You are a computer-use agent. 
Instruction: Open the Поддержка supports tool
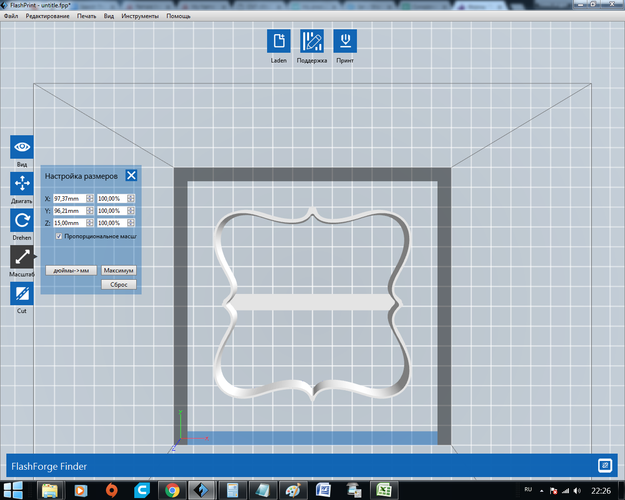312,41
